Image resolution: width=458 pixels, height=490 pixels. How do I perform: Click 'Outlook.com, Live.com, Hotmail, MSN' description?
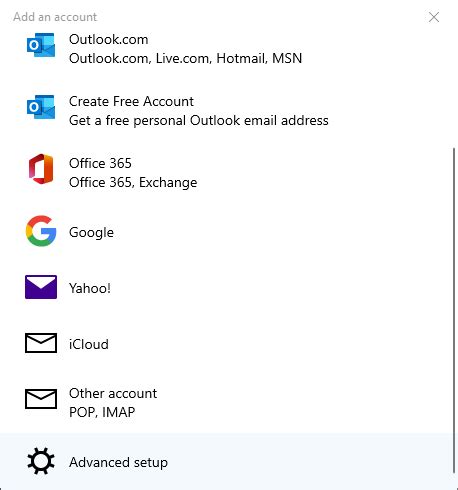(185, 58)
